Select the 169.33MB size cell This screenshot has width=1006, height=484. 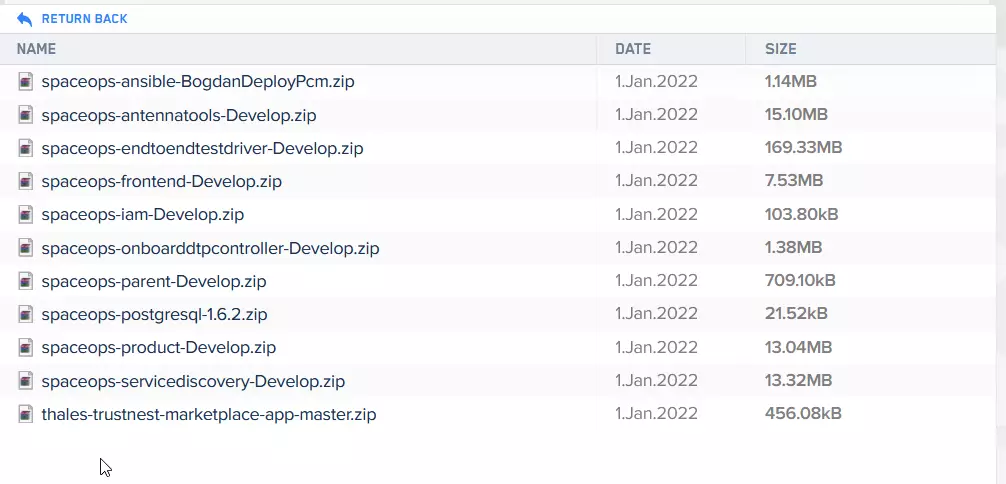pyautogui.click(x=803, y=148)
